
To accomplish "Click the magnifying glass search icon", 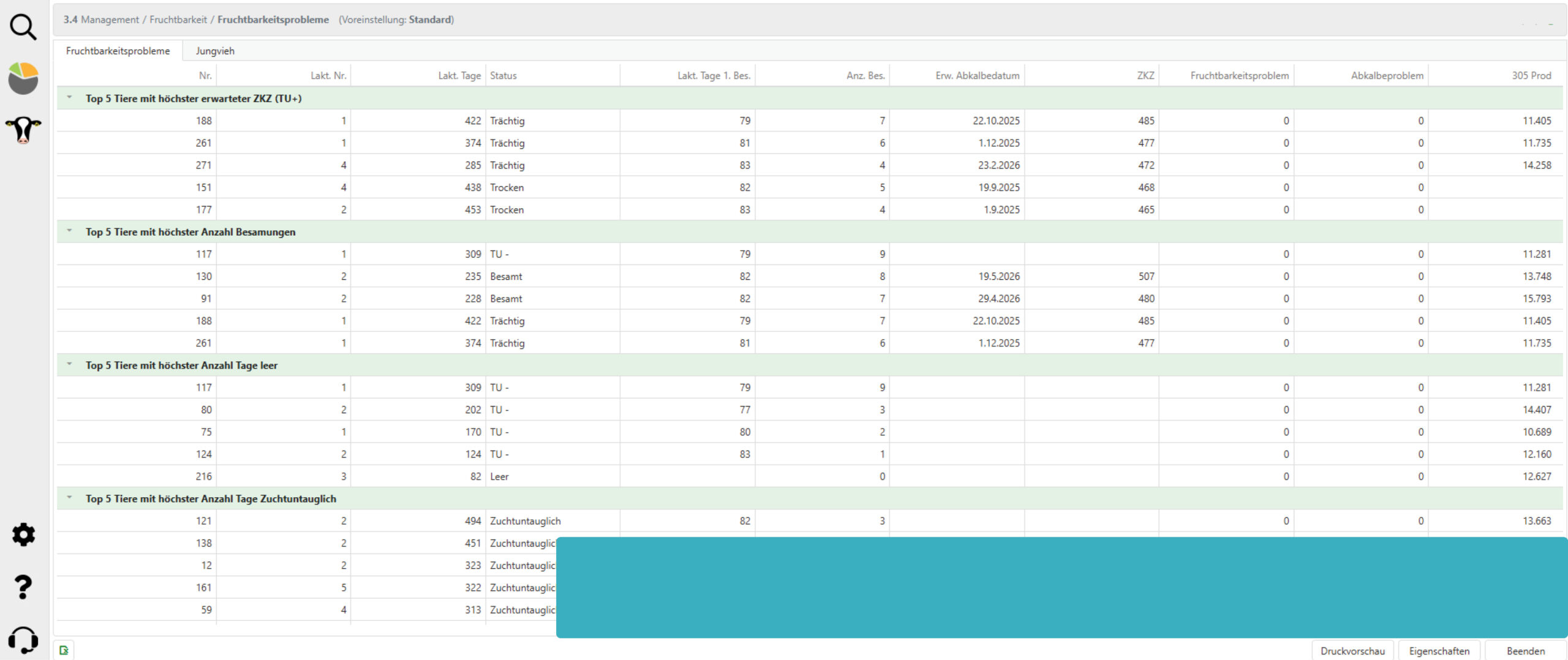I will tap(23, 27).
